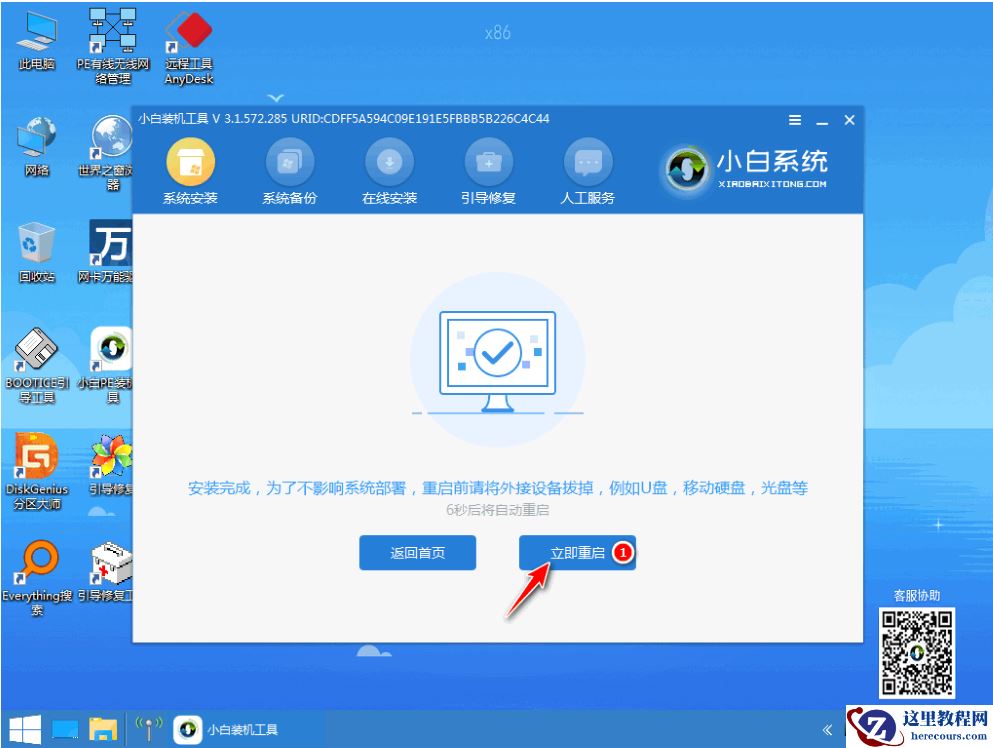Open the hamburger menu of 小白装机工具
This screenshot has height=748, width=993.
795,119
